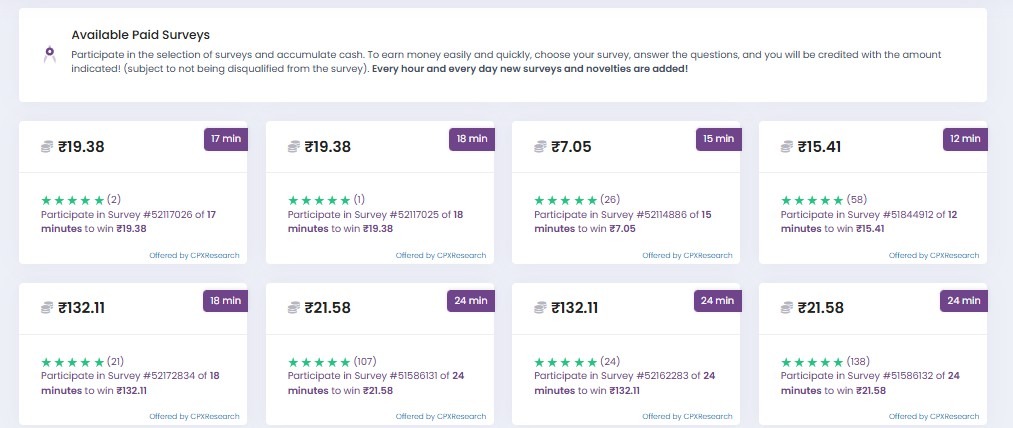Click the purple compass icon near Available Paid Surveys
Image resolution: width=1013 pixels, height=428 pixels.
[50, 54]
